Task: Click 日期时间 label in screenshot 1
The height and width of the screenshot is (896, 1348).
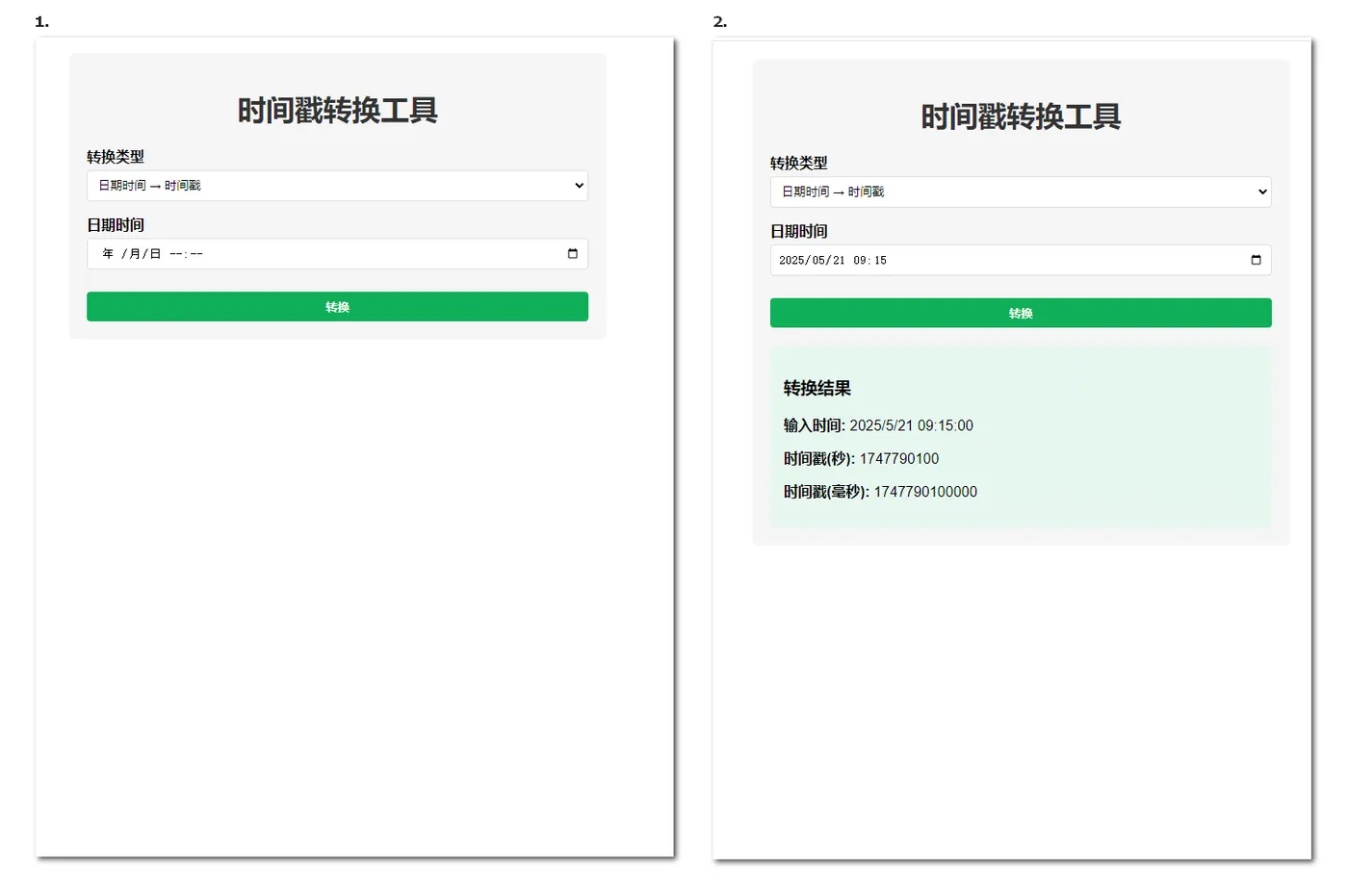Action: pos(116,225)
